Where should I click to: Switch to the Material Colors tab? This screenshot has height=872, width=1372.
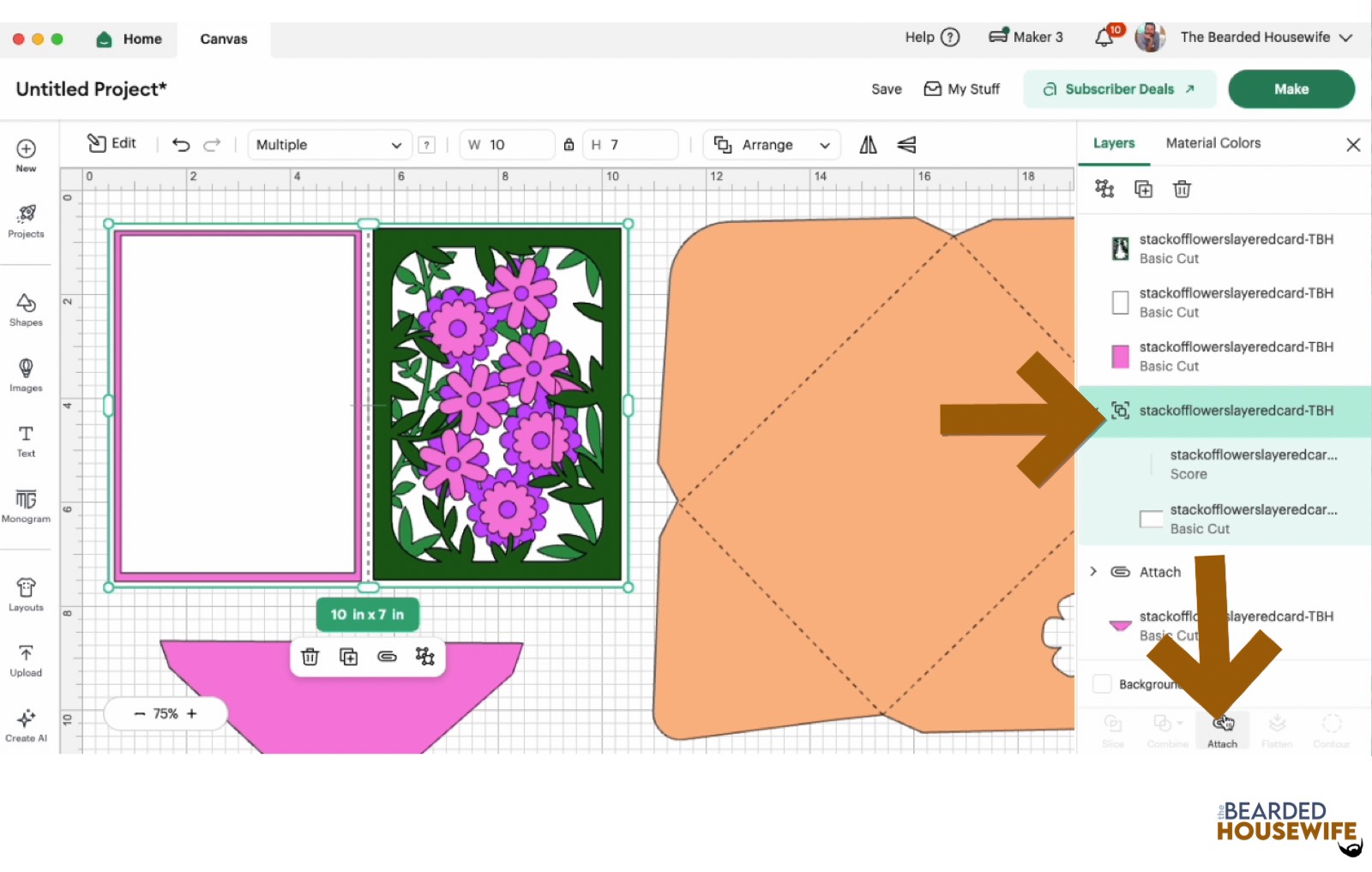pyautogui.click(x=1213, y=143)
